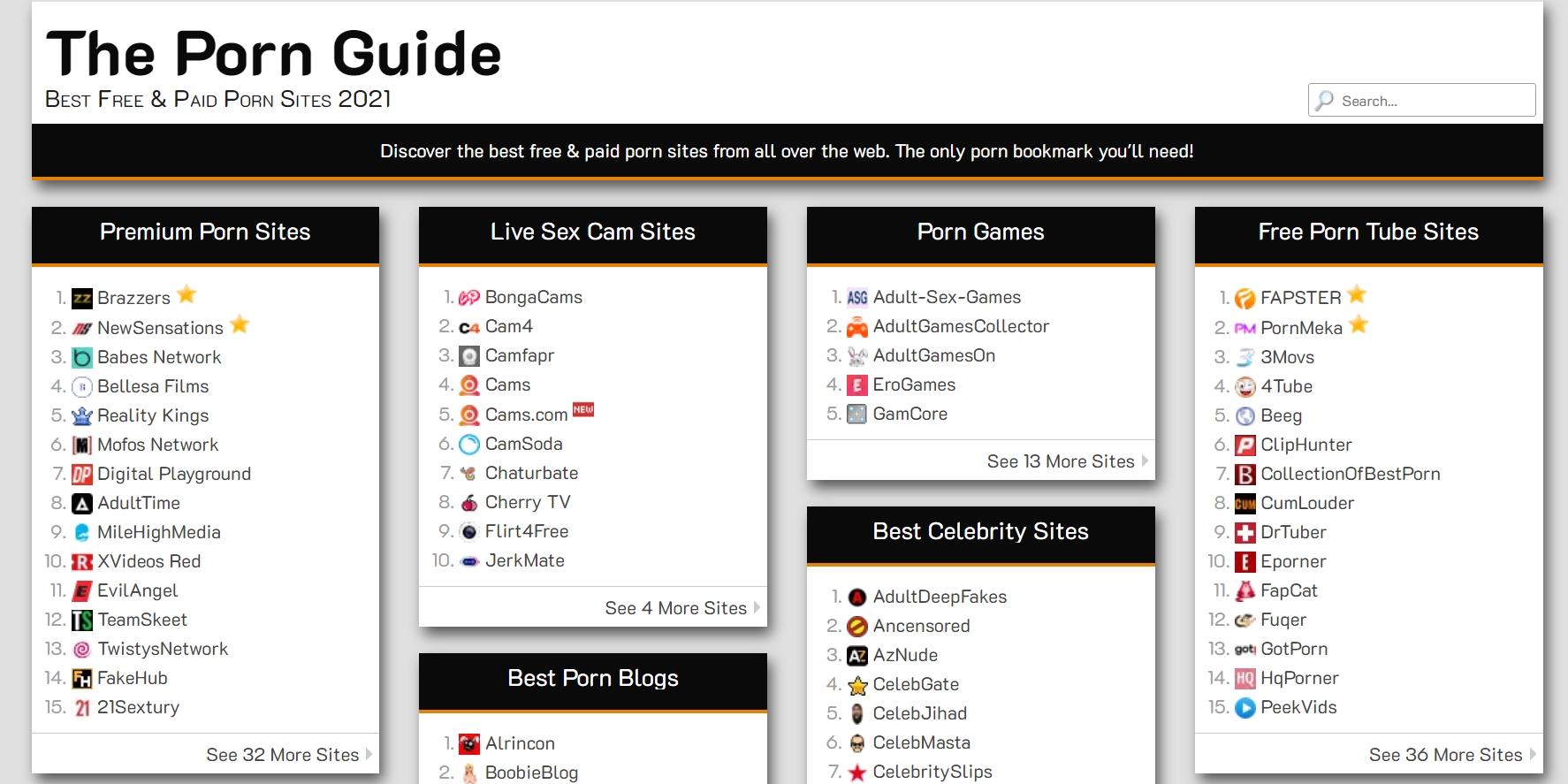Click the TeamSkeet favicon icon
This screenshot has height=784, width=1568.
[82, 620]
